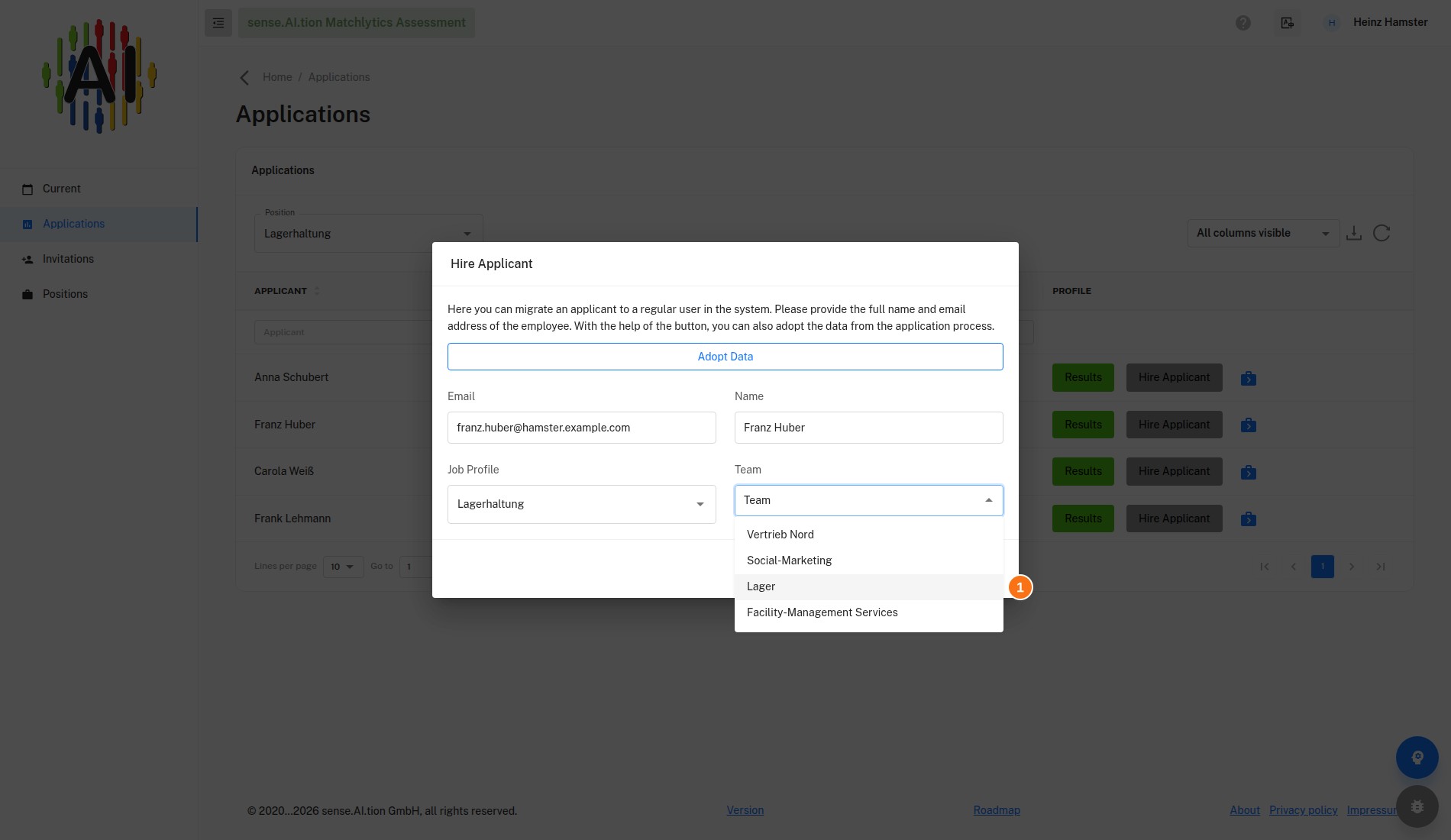Image resolution: width=1451 pixels, height=840 pixels.
Task: Download the applications table
Action: (x=1354, y=233)
